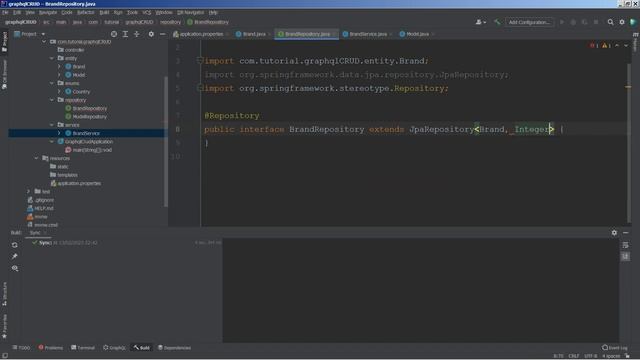Click the disabled Run play button
The height and width of the screenshot is (360, 640).
tap(562, 22)
